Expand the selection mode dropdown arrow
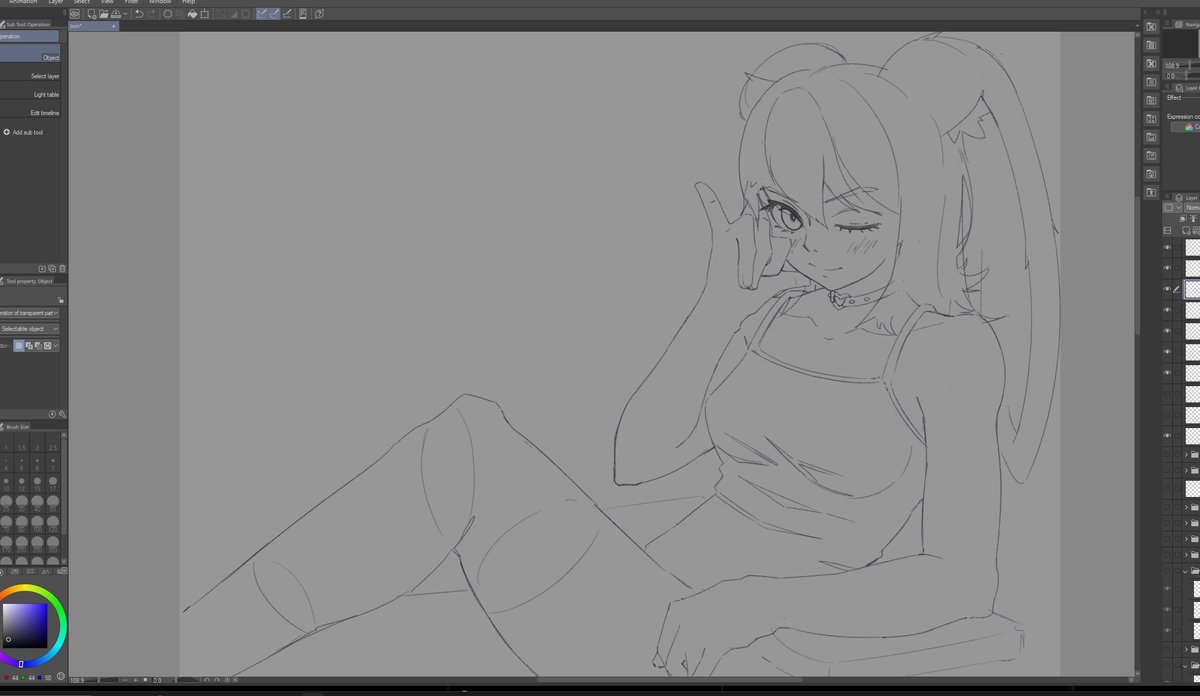 point(56,345)
